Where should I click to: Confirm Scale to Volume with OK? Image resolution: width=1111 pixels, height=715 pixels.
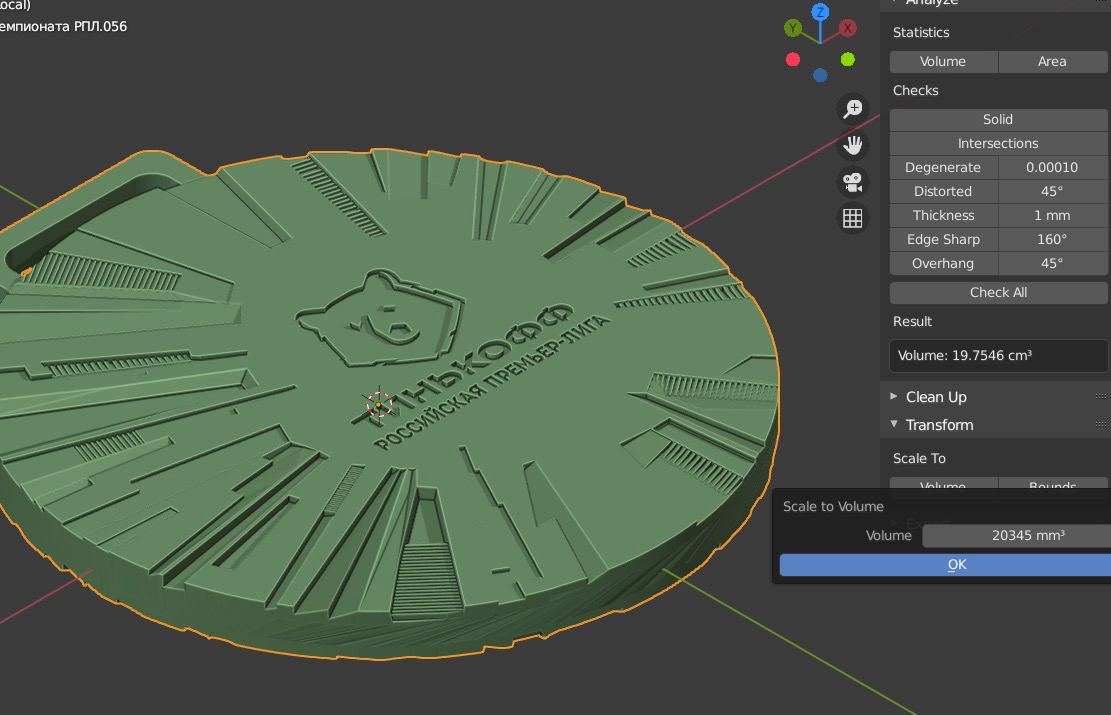pyautogui.click(x=945, y=565)
